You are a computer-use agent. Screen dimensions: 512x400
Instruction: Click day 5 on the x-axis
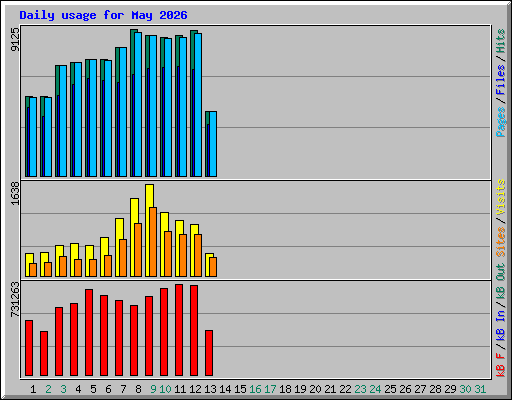click(93, 389)
